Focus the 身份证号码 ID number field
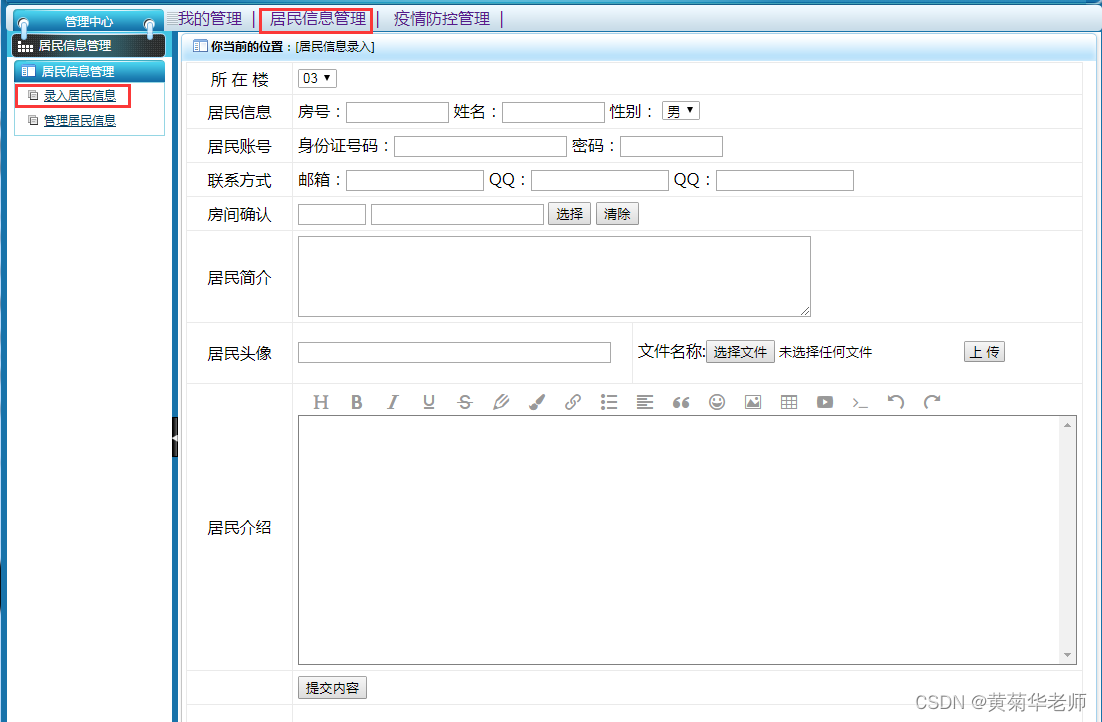Screen dimensions: 1102x722 480,146
